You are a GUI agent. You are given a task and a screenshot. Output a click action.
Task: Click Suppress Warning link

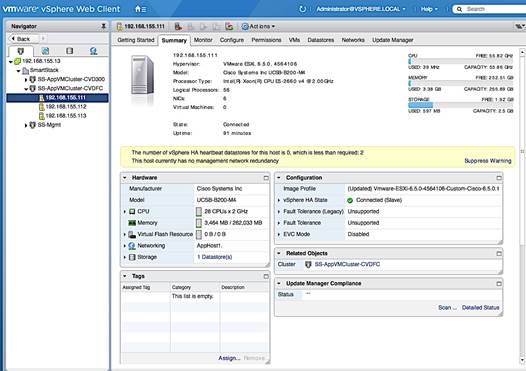click(488, 161)
